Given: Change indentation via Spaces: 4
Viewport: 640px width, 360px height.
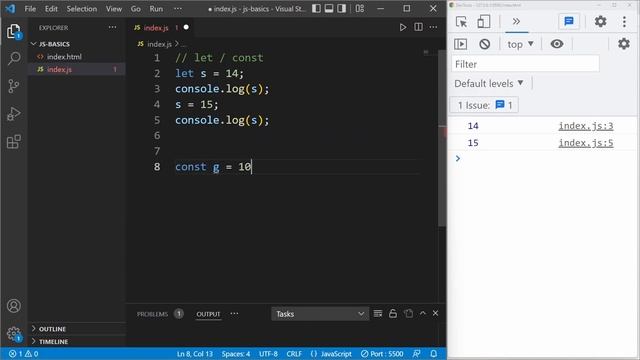Looking at the screenshot, I should (236, 354).
